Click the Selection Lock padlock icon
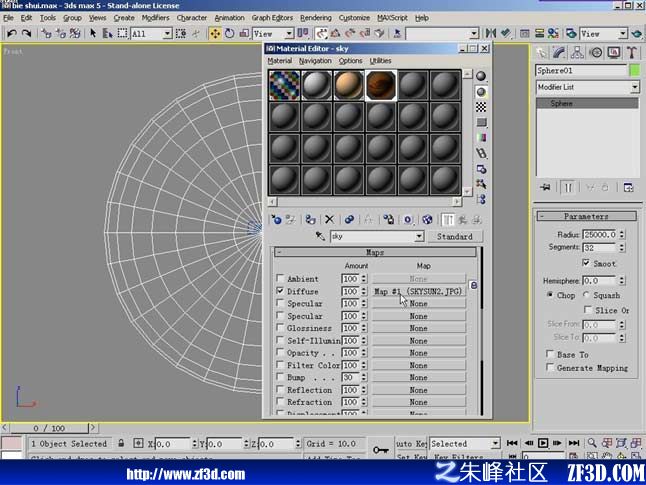The width and height of the screenshot is (646, 485). click(121, 443)
